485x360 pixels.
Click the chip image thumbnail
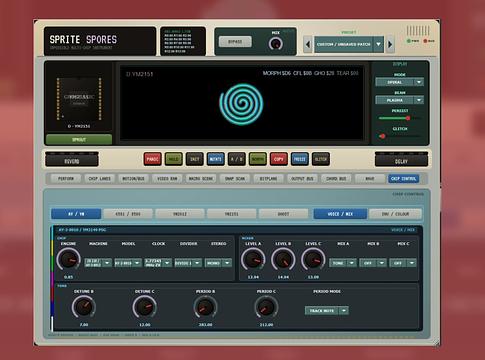coord(79,98)
